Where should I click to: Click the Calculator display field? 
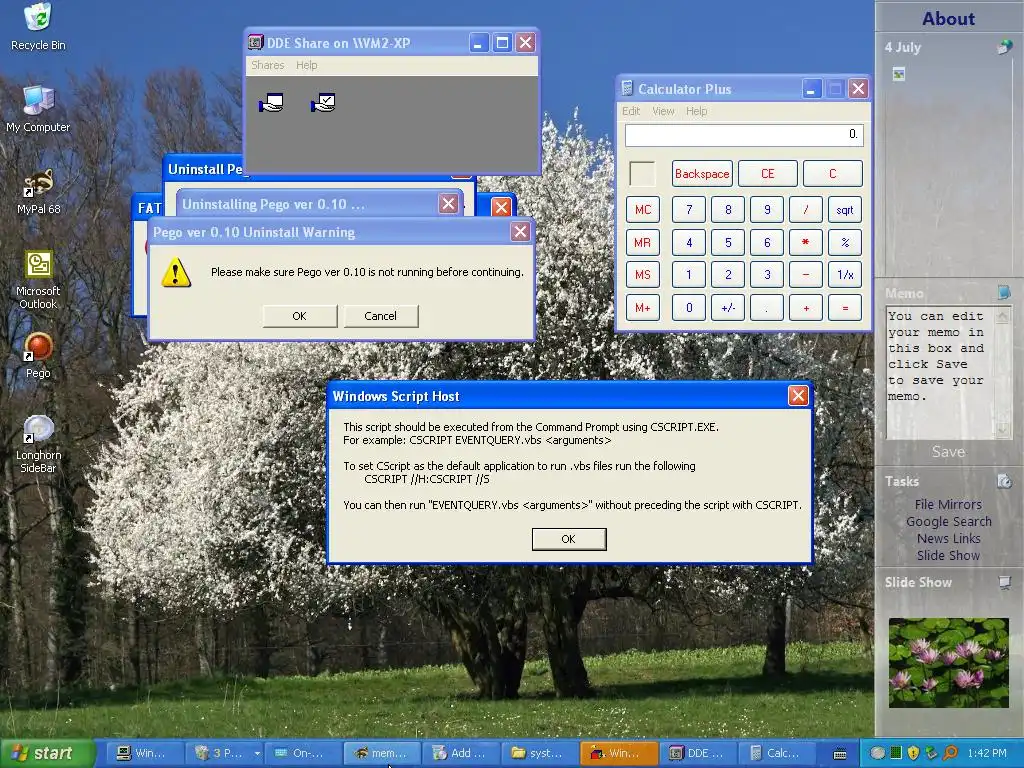tap(744, 135)
